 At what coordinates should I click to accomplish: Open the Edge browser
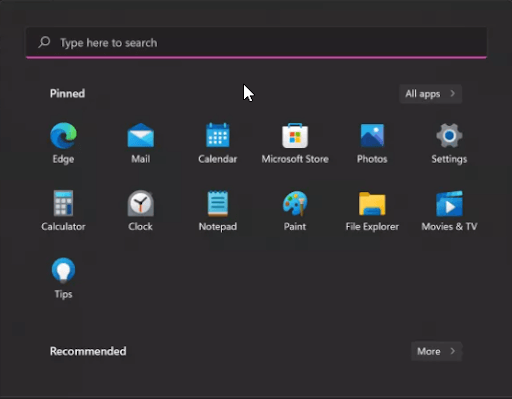pyautogui.click(x=63, y=143)
